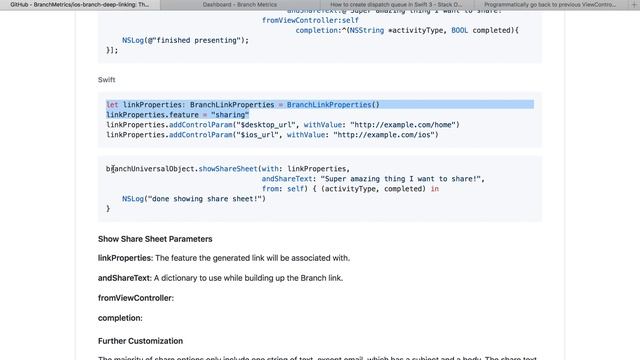
Task: Switch to the GitHub BranchMetrics ios-branch-deep-linking tab
Action: pos(80,5)
